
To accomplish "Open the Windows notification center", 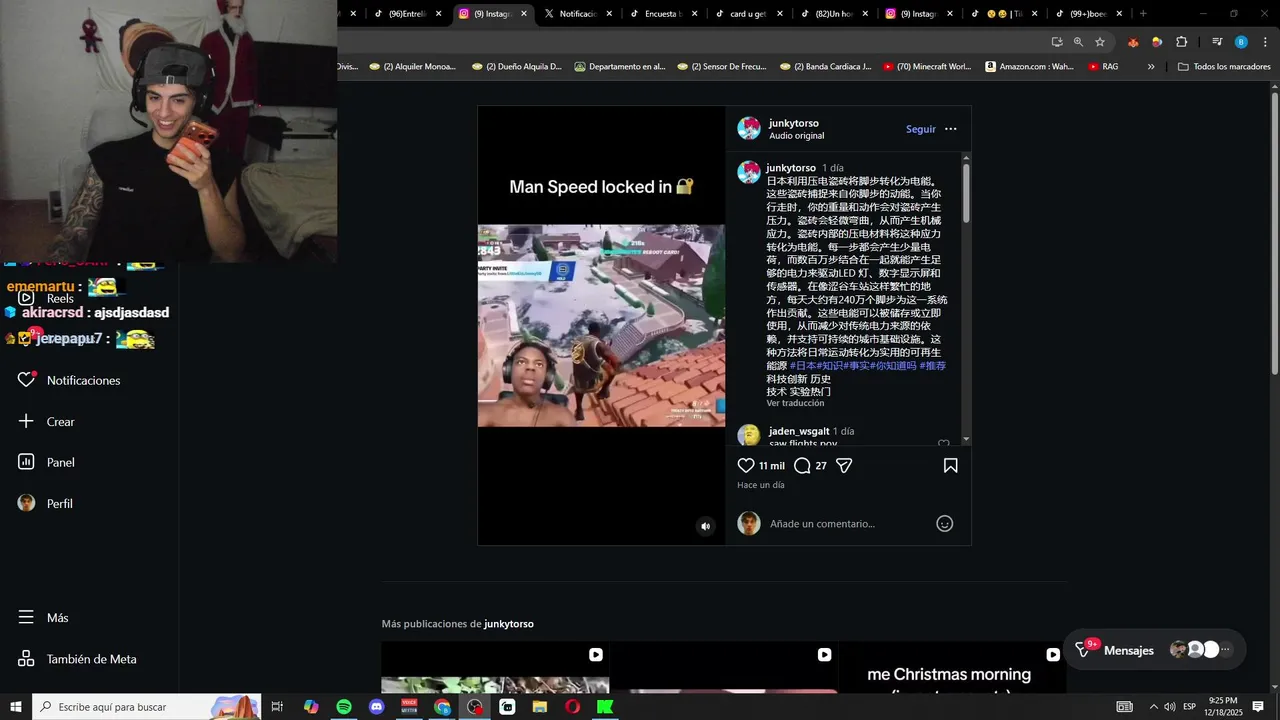I will click(x=1258, y=707).
